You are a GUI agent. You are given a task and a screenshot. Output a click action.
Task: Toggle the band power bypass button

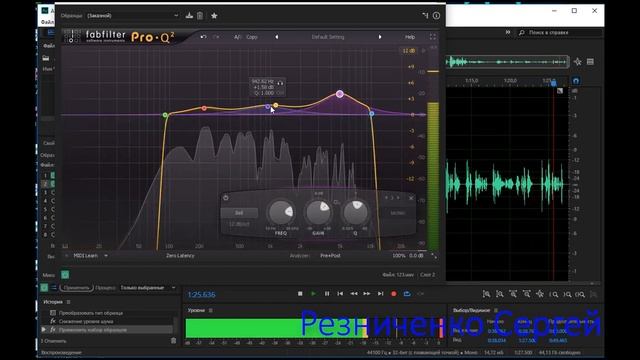point(226,198)
